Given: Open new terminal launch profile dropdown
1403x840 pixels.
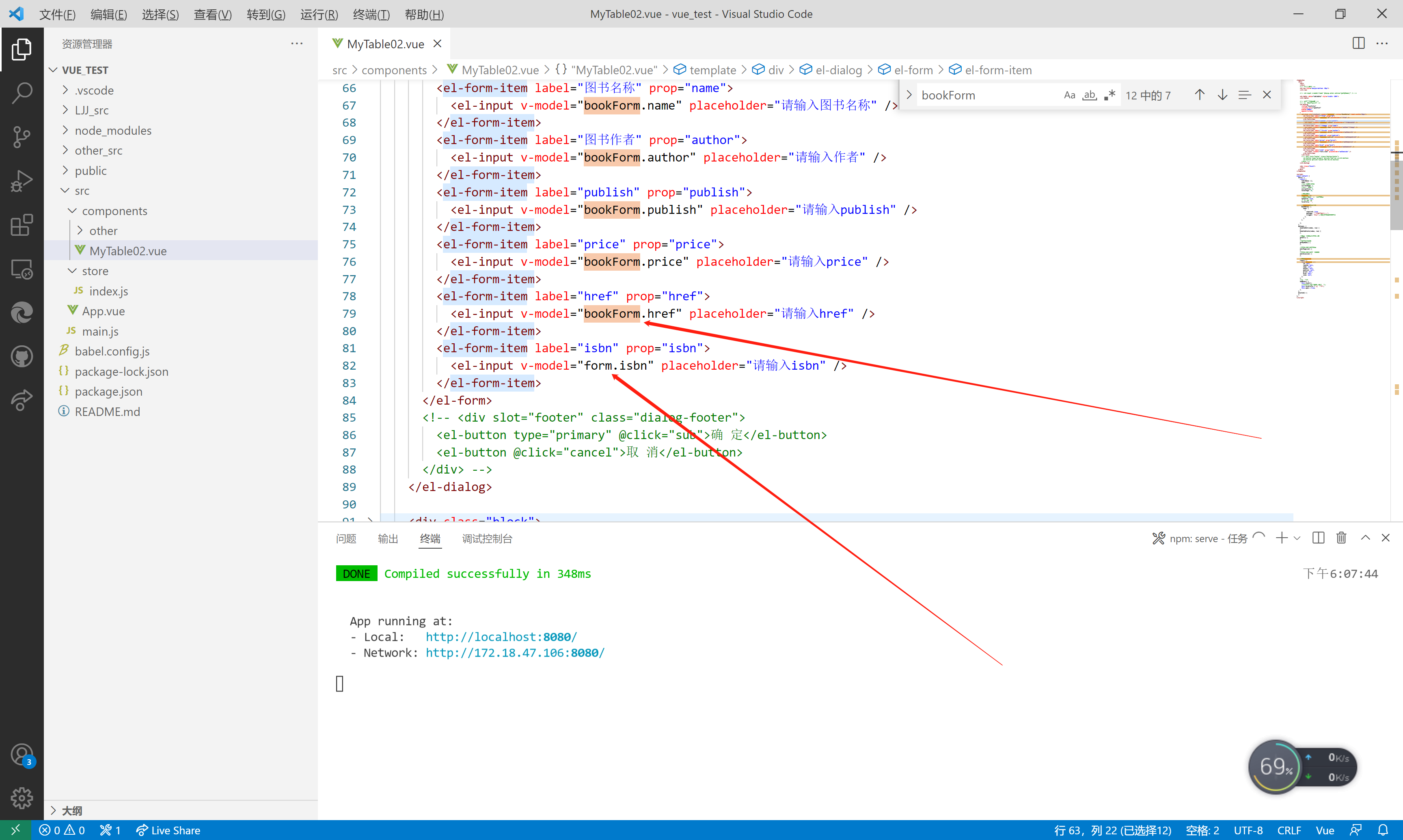Looking at the screenshot, I should click(x=1297, y=538).
